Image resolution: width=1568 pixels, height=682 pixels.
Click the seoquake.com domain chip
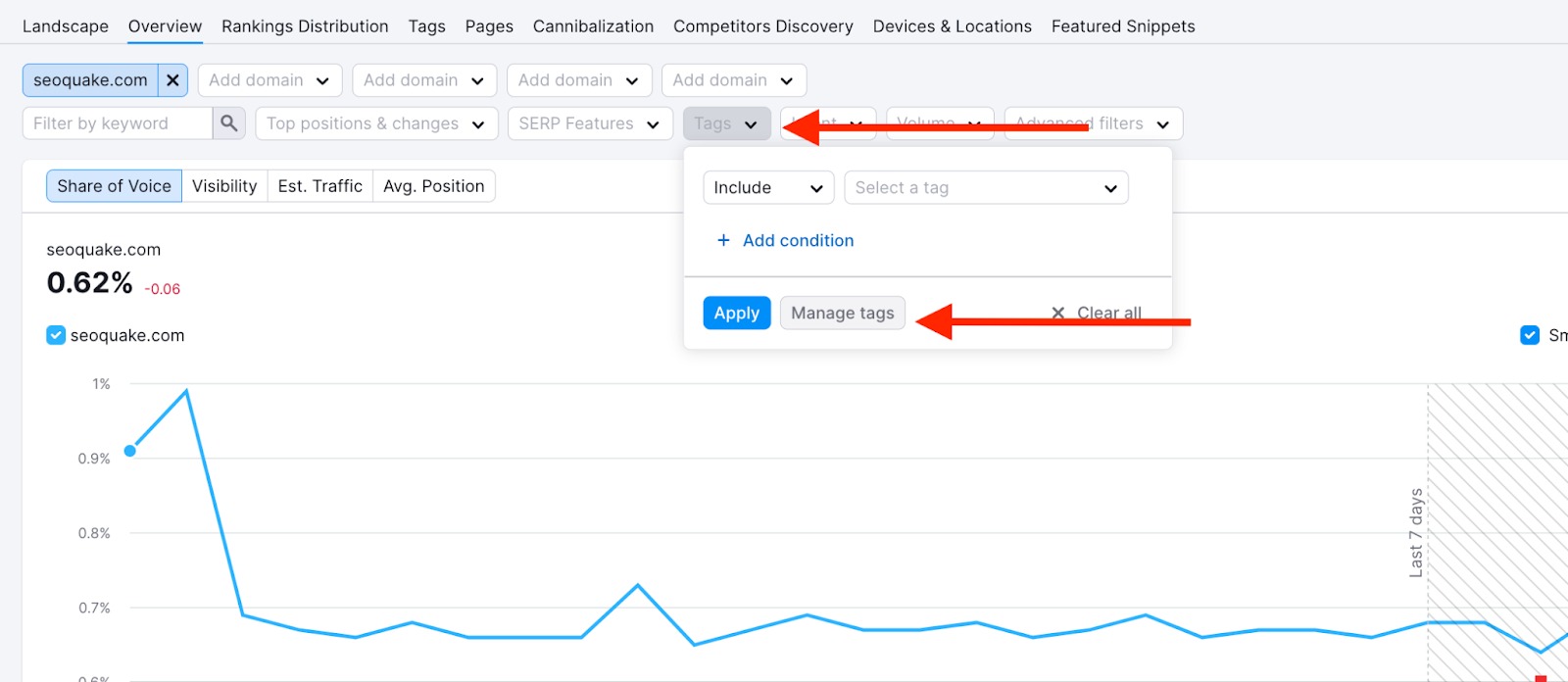tap(90, 80)
